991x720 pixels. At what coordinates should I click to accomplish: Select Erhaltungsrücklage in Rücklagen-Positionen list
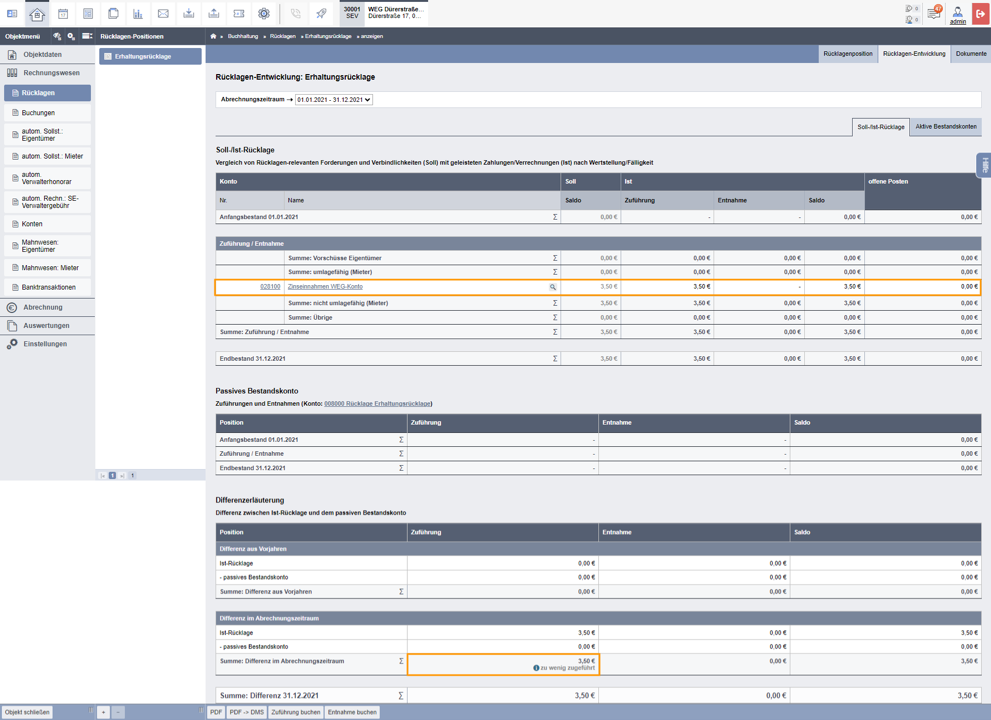point(150,56)
